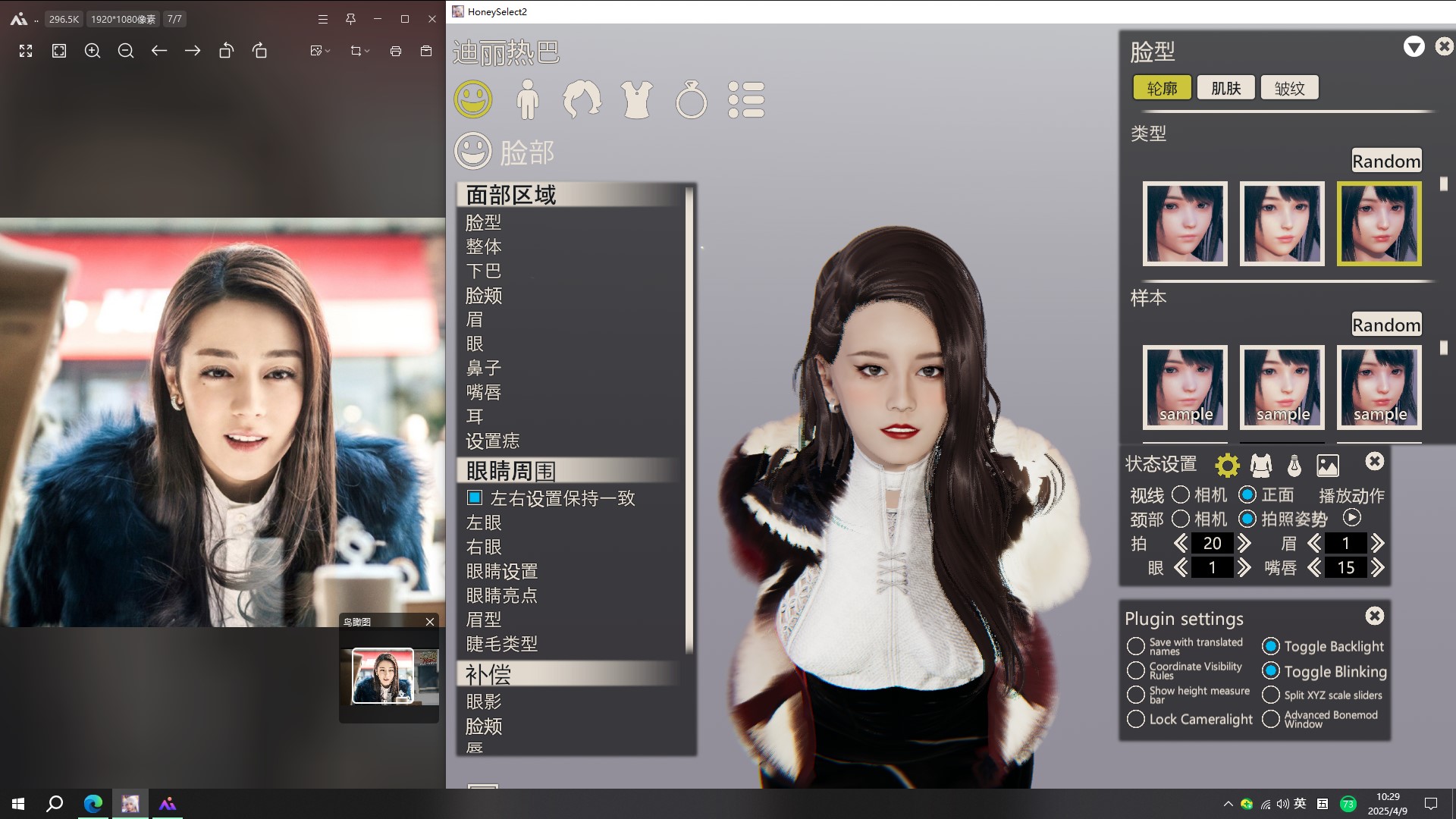Select the clothing shirt icon
The image size is (1456, 819).
tap(636, 99)
